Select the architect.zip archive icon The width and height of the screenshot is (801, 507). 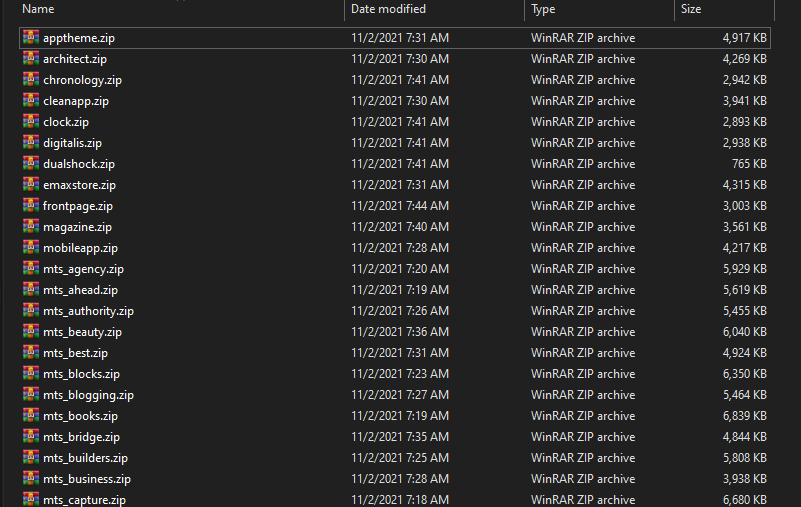click(x=31, y=58)
